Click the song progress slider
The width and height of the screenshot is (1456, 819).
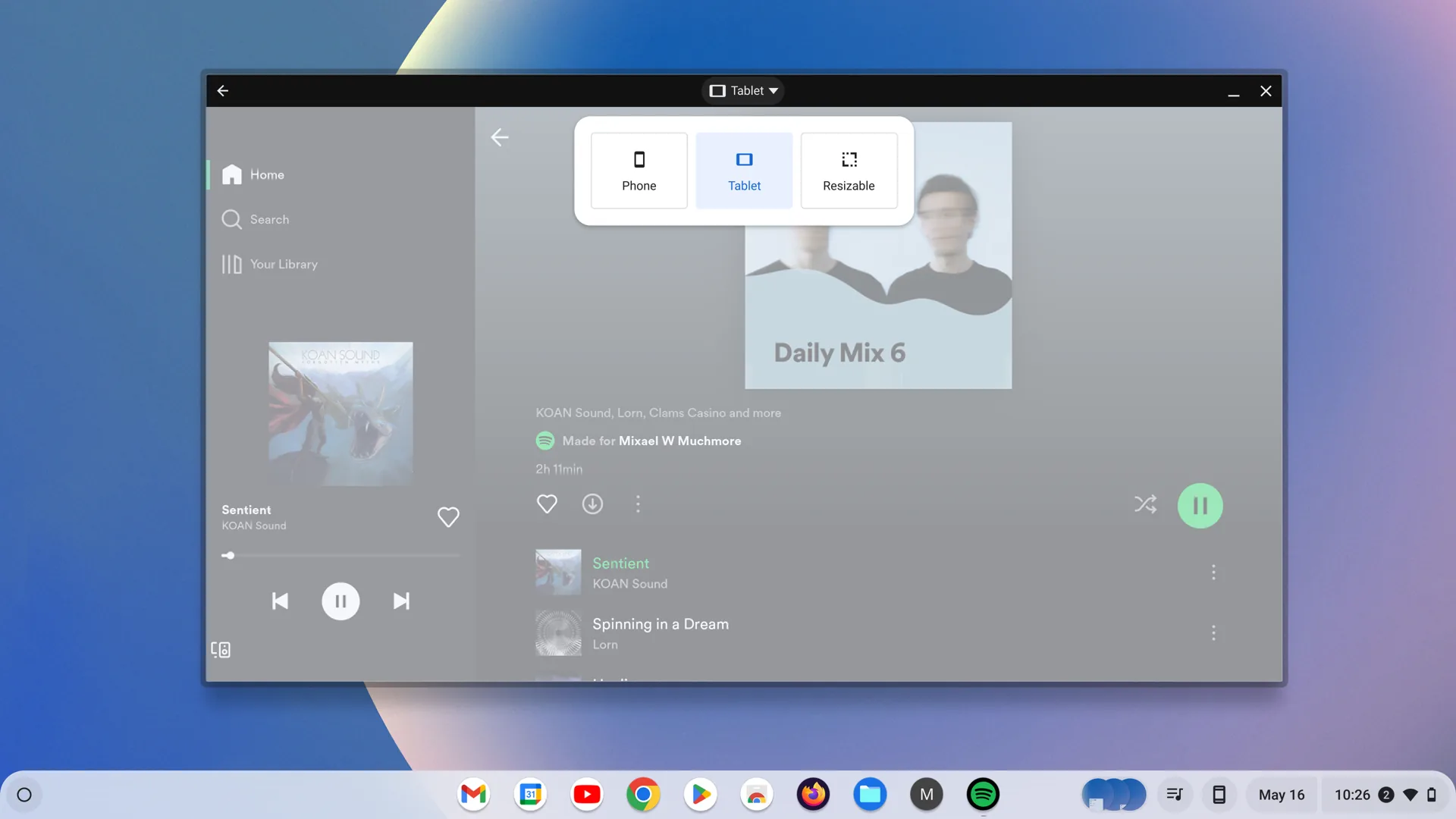340,556
